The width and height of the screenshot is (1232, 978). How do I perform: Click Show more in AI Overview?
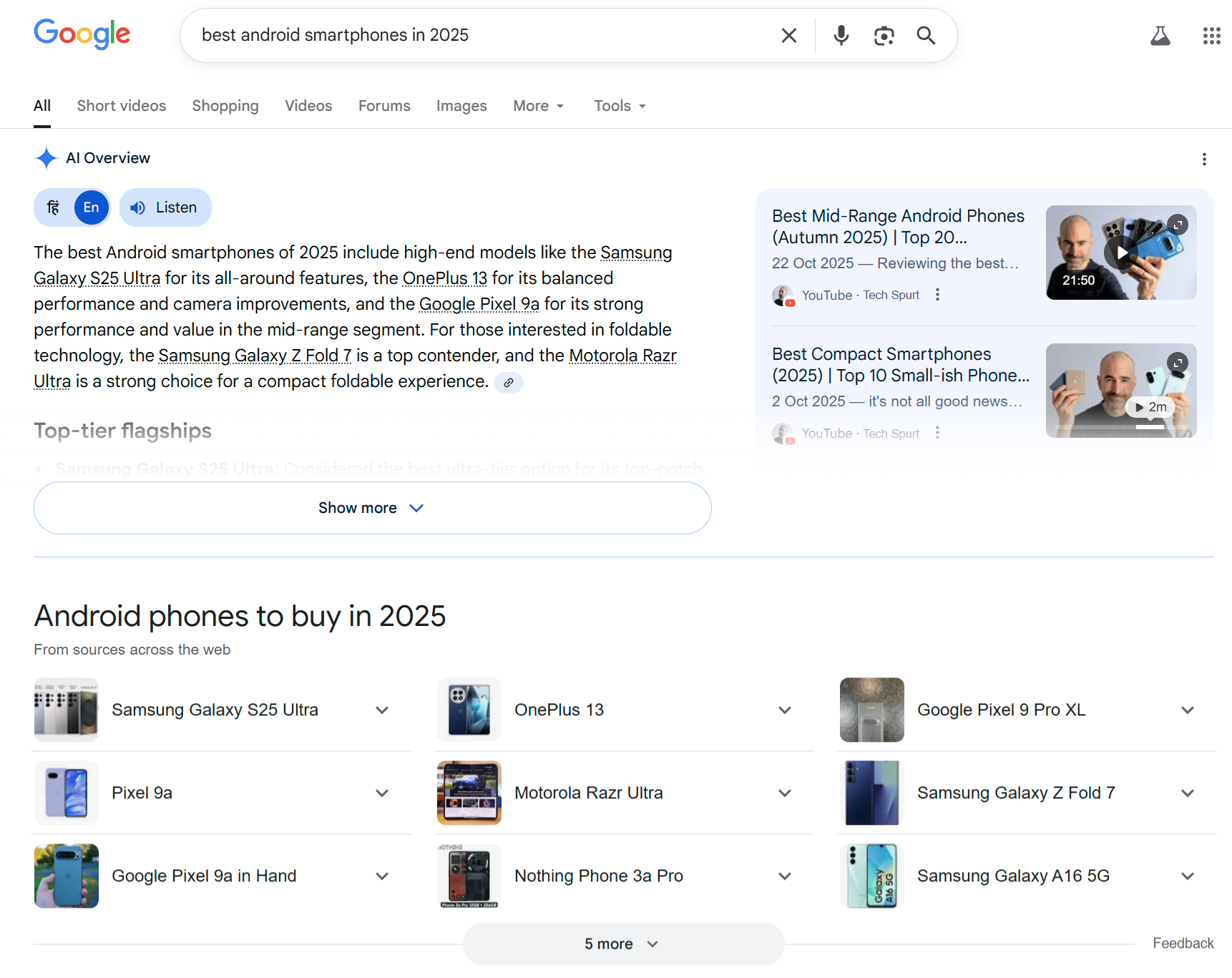pos(372,508)
